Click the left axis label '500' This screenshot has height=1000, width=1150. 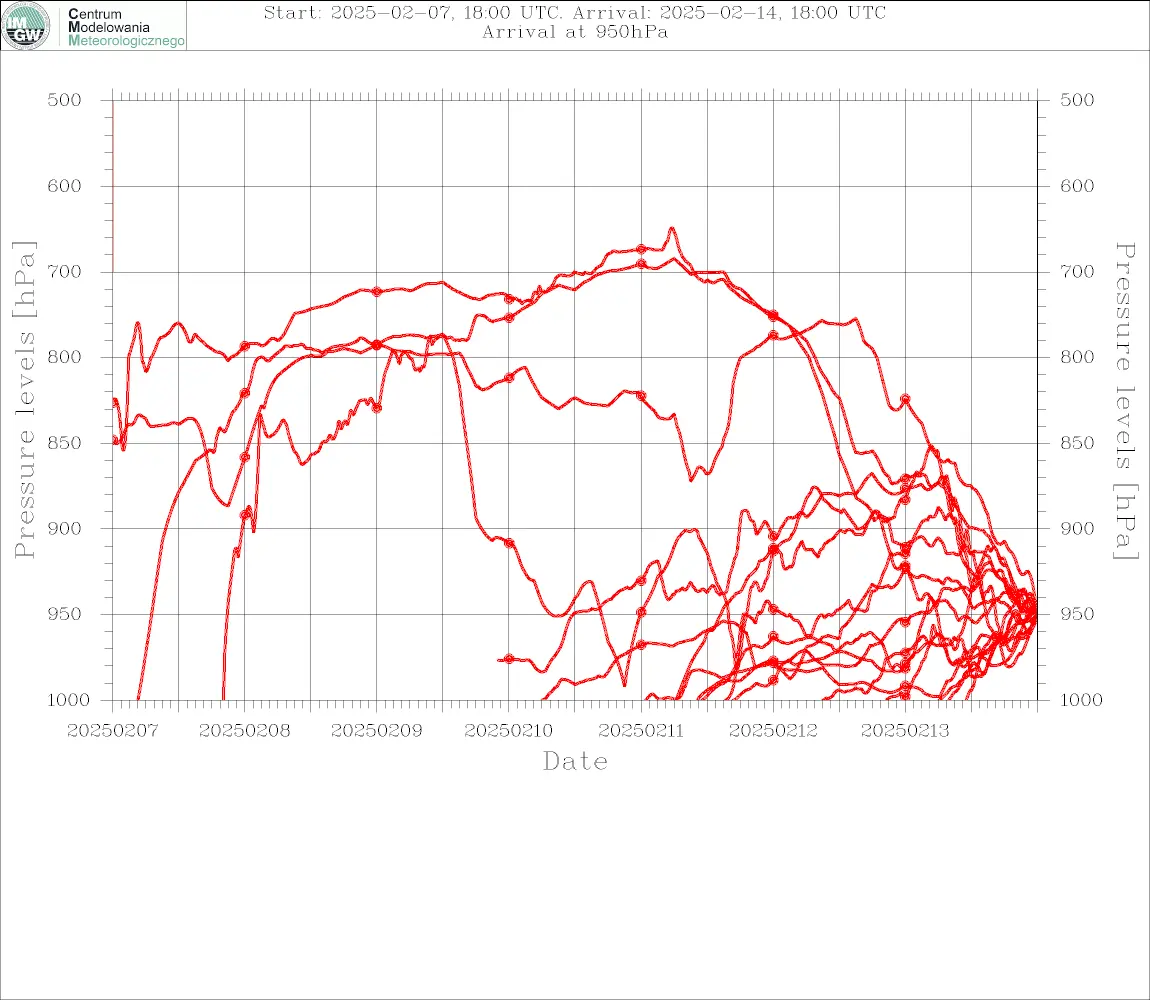tap(65, 100)
